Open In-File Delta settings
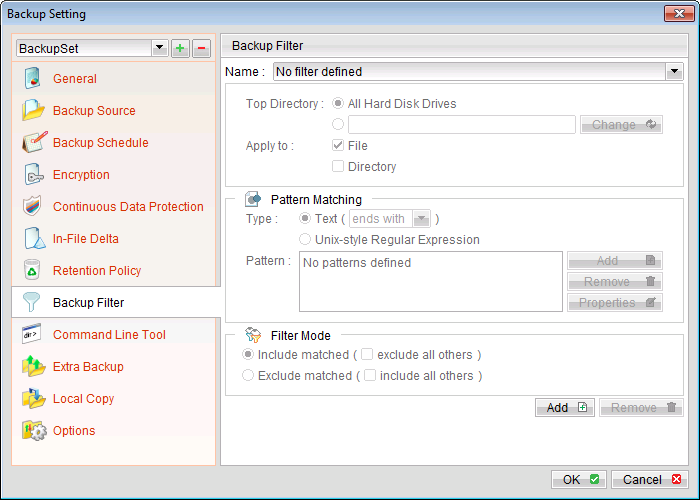This screenshot has height=500, width=700. click(x=86, y=239)
